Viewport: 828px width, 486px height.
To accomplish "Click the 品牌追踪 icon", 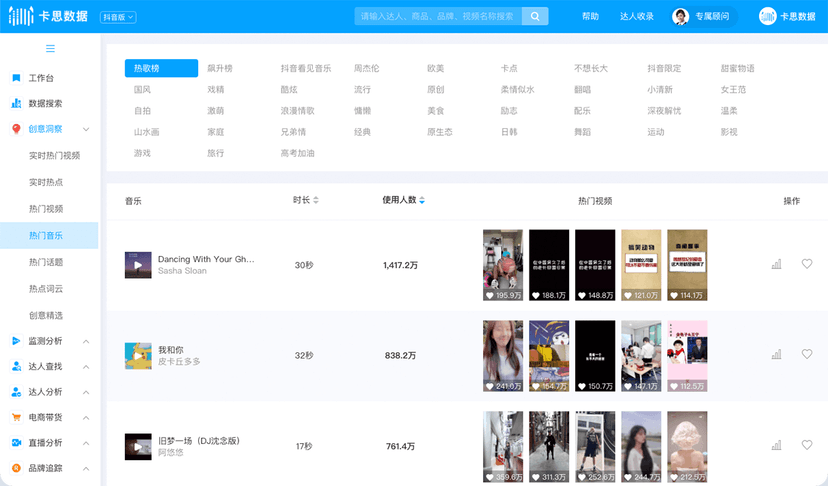I will 16,468.
